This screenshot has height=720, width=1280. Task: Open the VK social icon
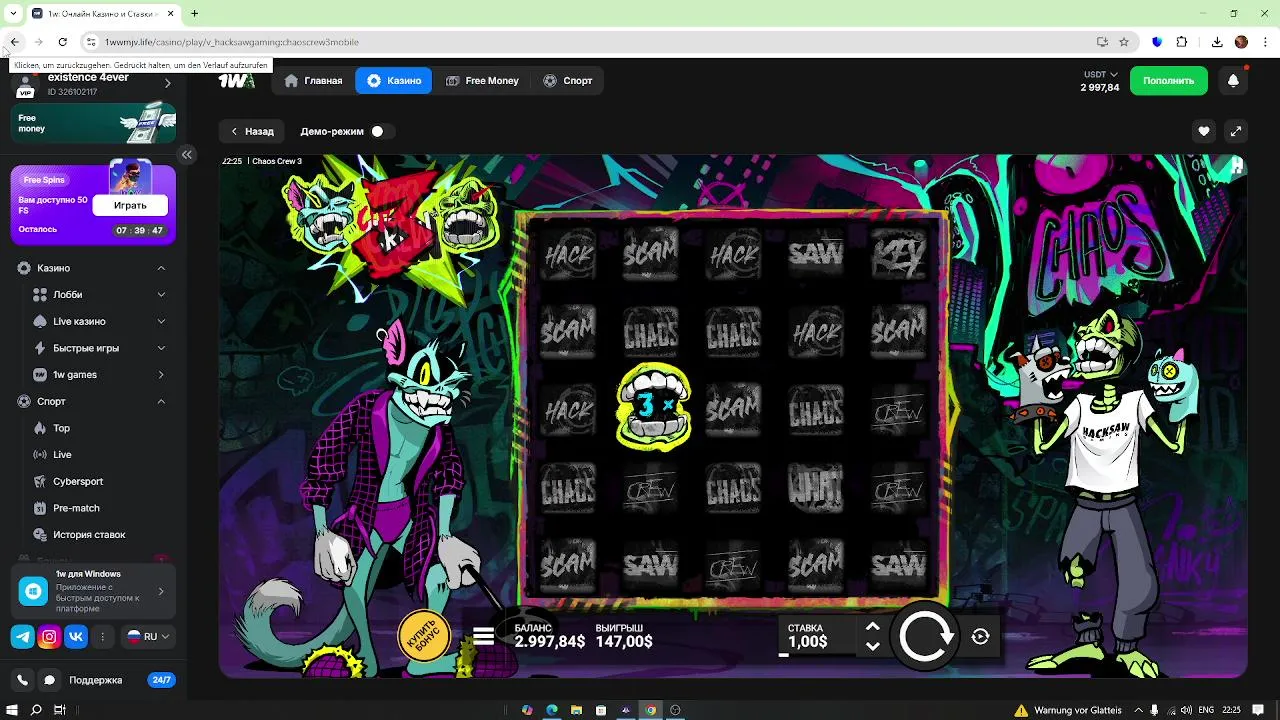click(x=76, y=636)
